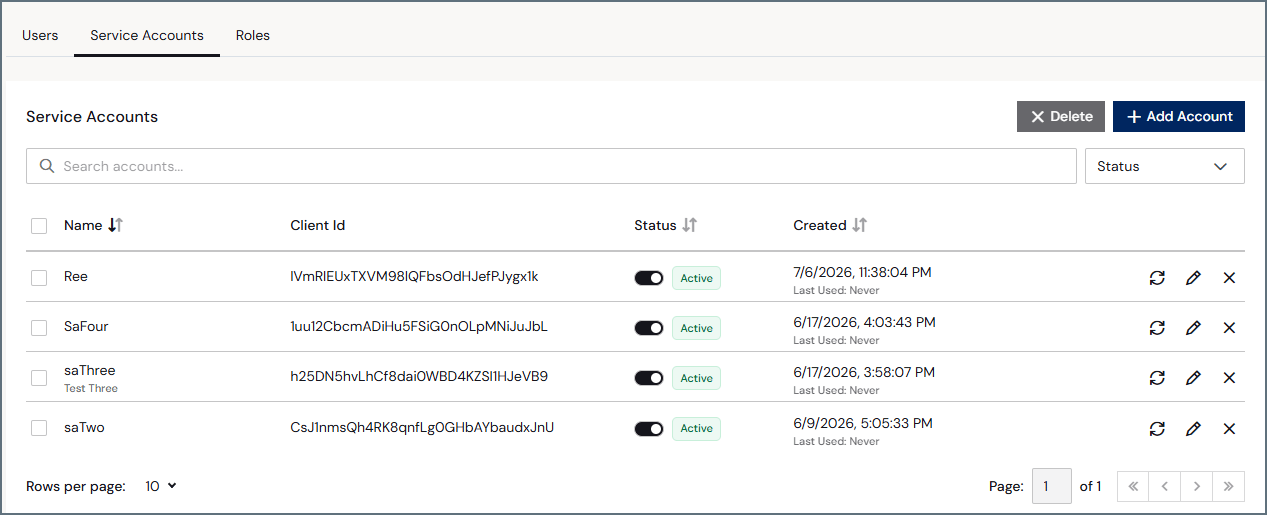Click the Test Three description text
Screen dimensions: 1267x515
click(x=91, y=388)
